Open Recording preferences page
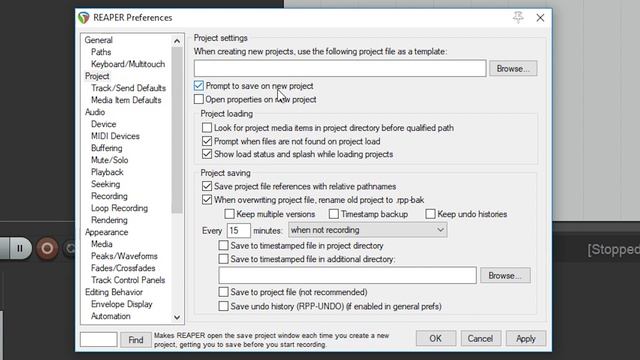Screen dimensions: 640x360 click(109, 196)
